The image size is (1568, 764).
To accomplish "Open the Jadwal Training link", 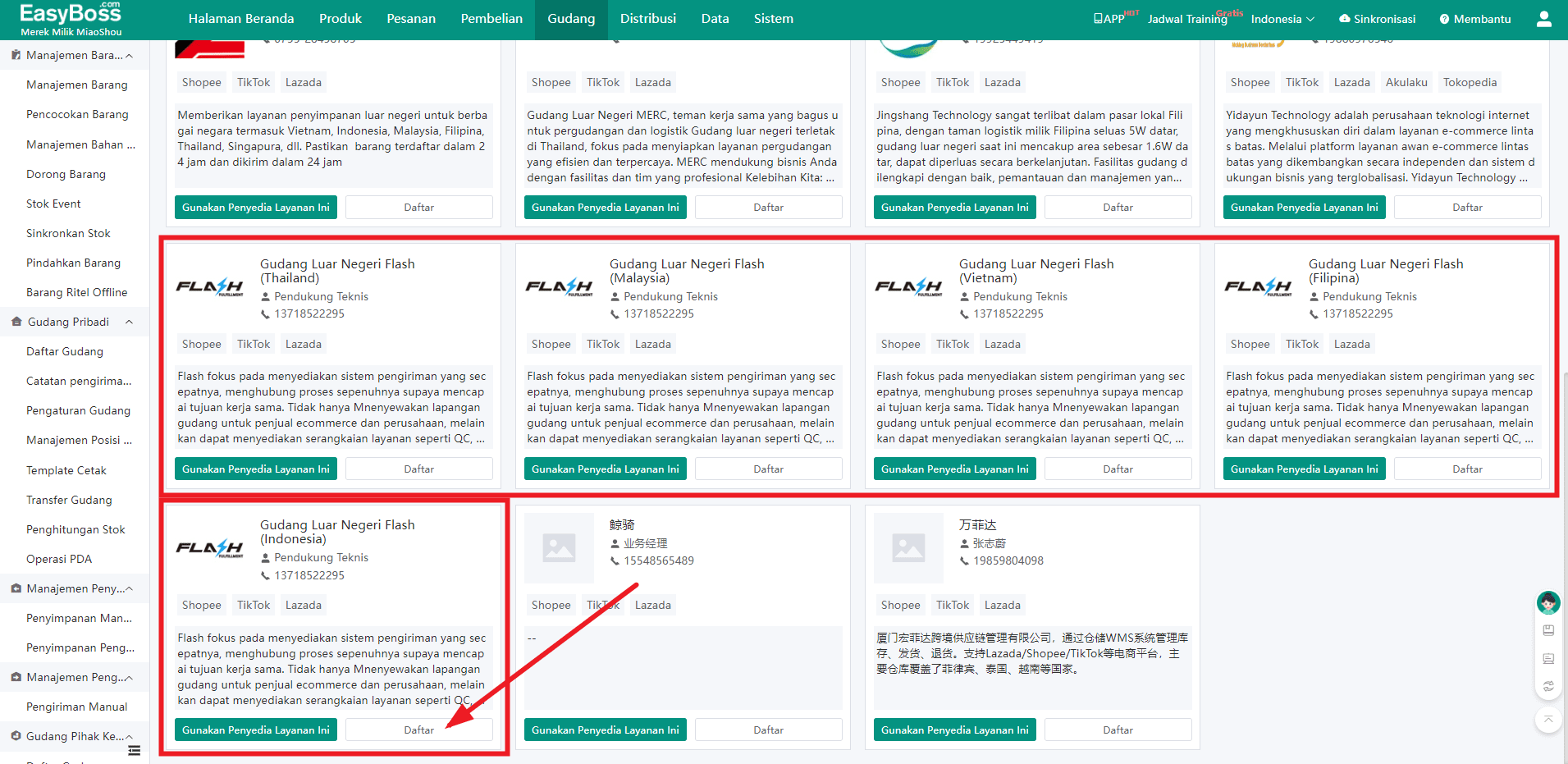I will click(x=1187, y=19).
